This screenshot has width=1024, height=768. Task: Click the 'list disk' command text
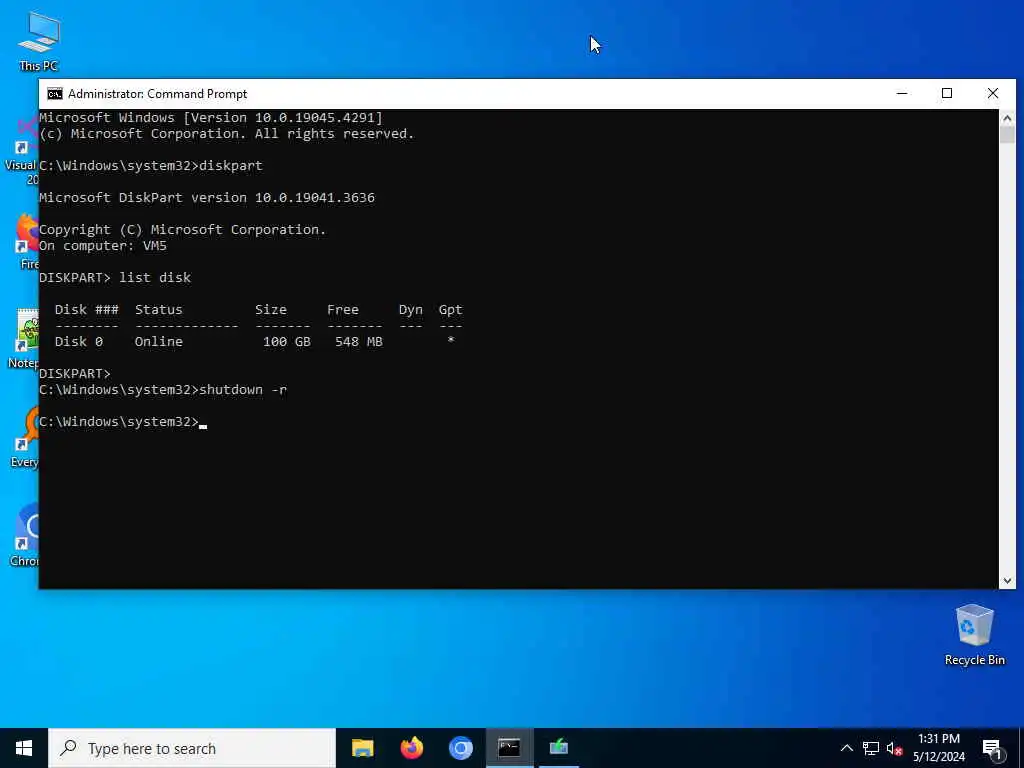[155, 278]
